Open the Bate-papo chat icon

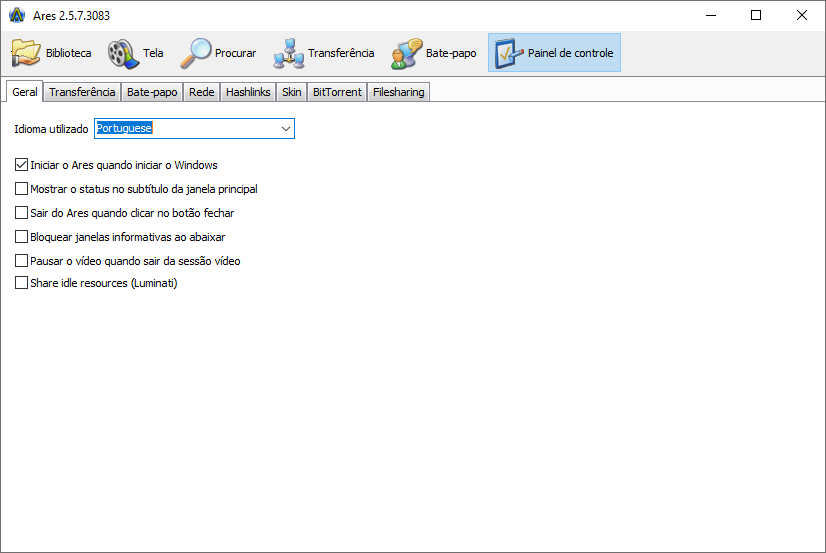pyautogui.click(x=407, y=53)
